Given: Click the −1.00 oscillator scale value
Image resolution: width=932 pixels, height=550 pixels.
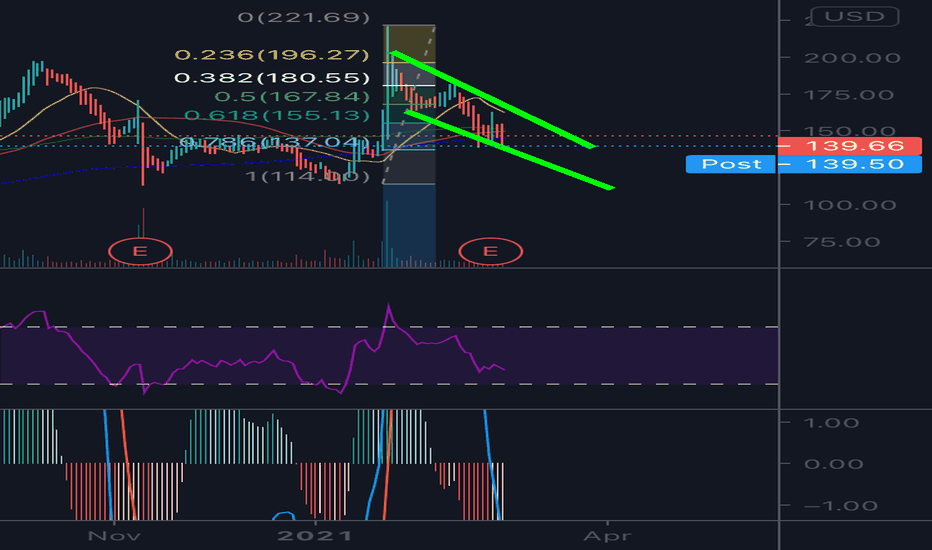Looking at the screenshot, I should 840,506.
